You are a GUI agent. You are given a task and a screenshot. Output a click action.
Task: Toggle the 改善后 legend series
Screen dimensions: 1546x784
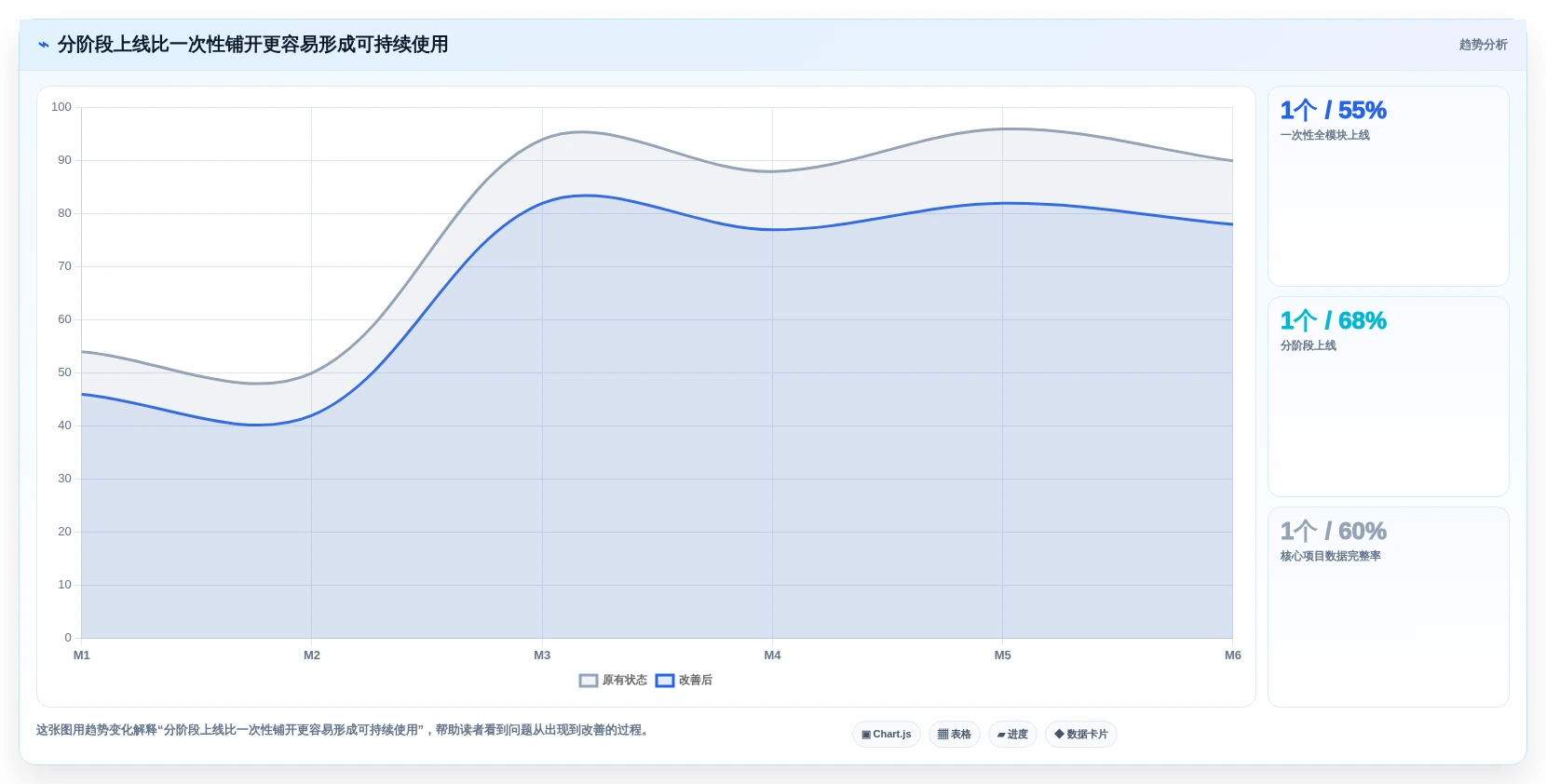[684, 681]
